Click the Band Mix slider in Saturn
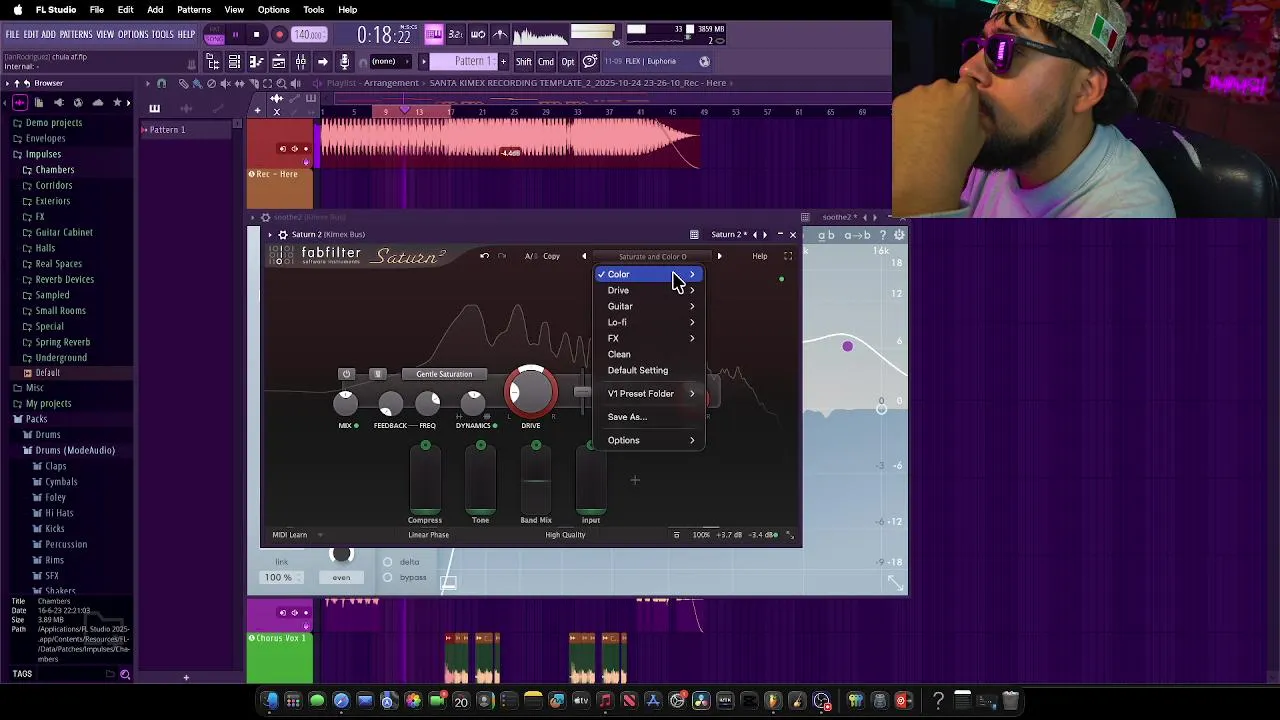 click(x=536, y=480)
